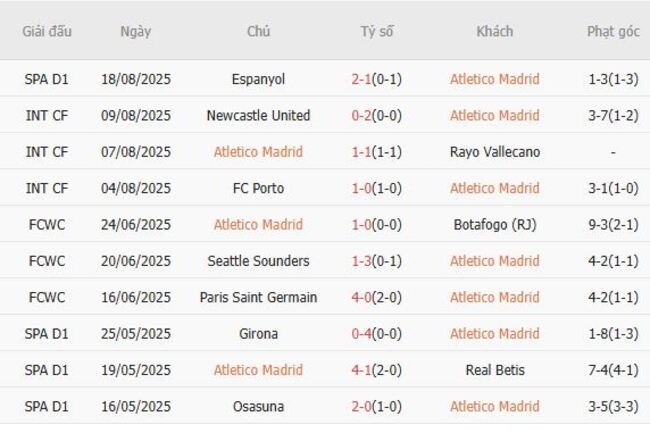Image resolution: width=650 pixels, height=433 pixels.
Task: Open Paris Saint Germain team link
Action: [258, 297]
